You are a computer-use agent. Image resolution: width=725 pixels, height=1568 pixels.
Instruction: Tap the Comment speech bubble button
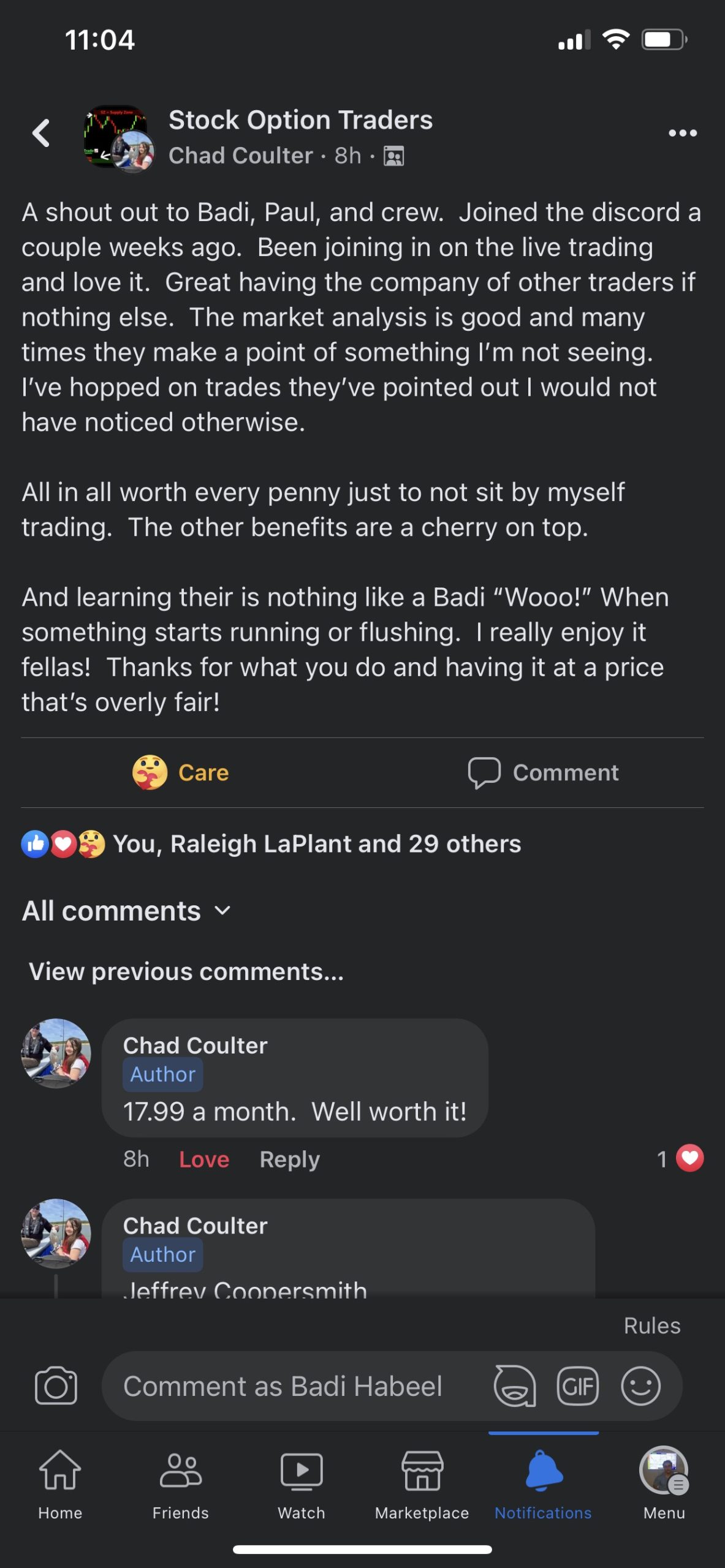543,773
